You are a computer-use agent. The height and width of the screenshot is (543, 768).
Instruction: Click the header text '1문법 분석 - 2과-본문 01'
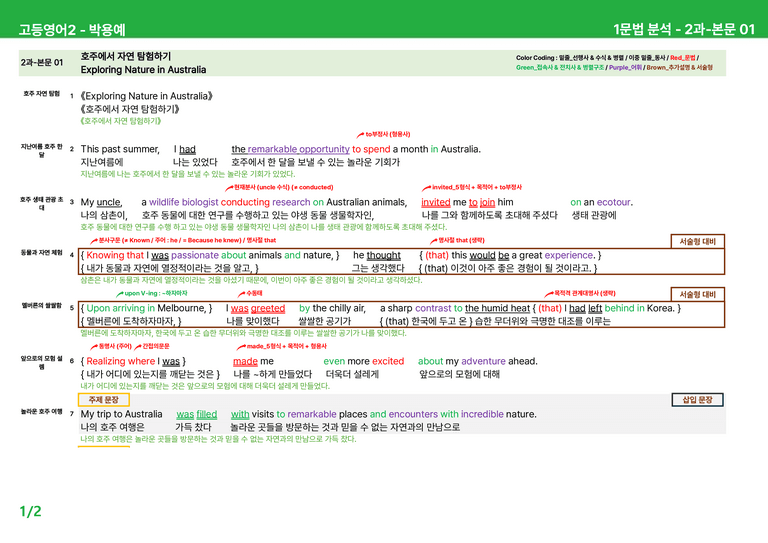click(x=684, y=29)
